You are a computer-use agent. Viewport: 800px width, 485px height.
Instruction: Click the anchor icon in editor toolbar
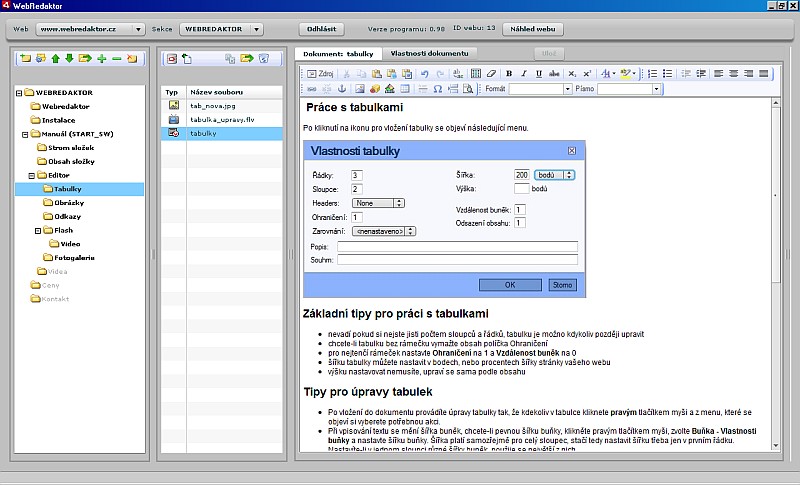point(340,89)
